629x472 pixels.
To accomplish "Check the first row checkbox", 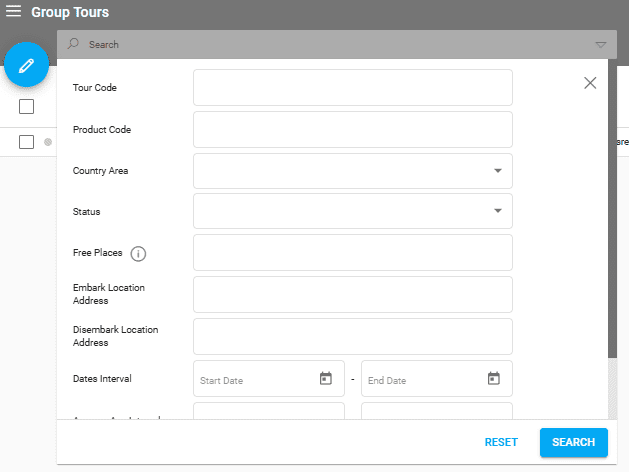I will 27,142.
